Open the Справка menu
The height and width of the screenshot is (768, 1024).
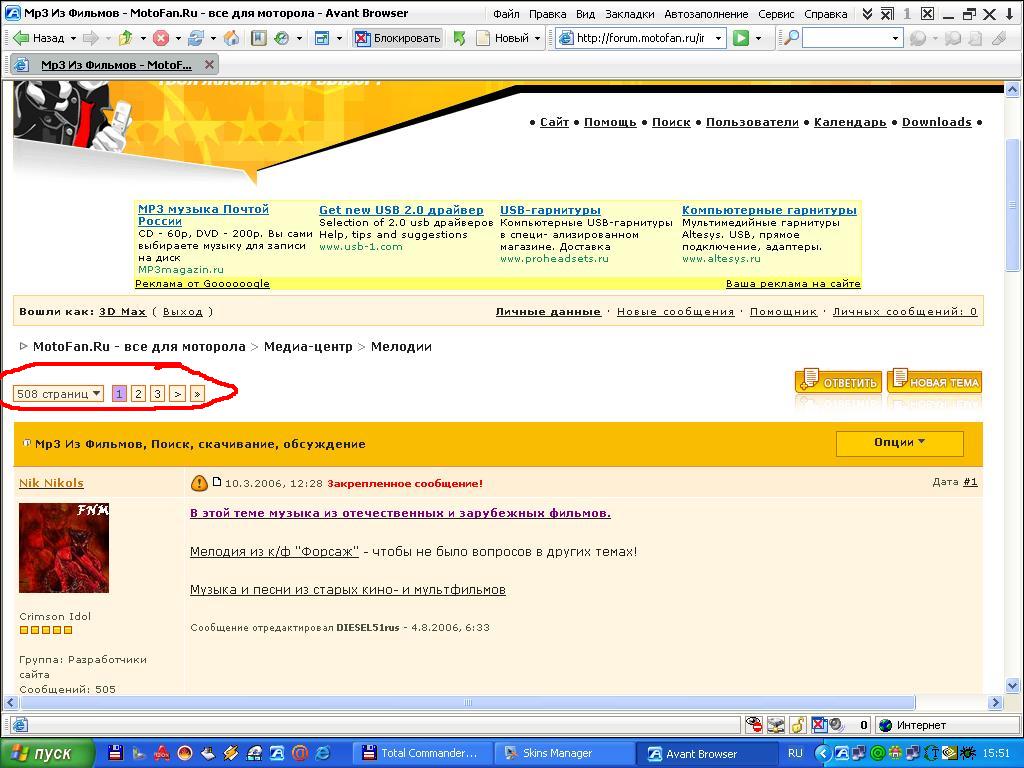[x=825, y=14]
